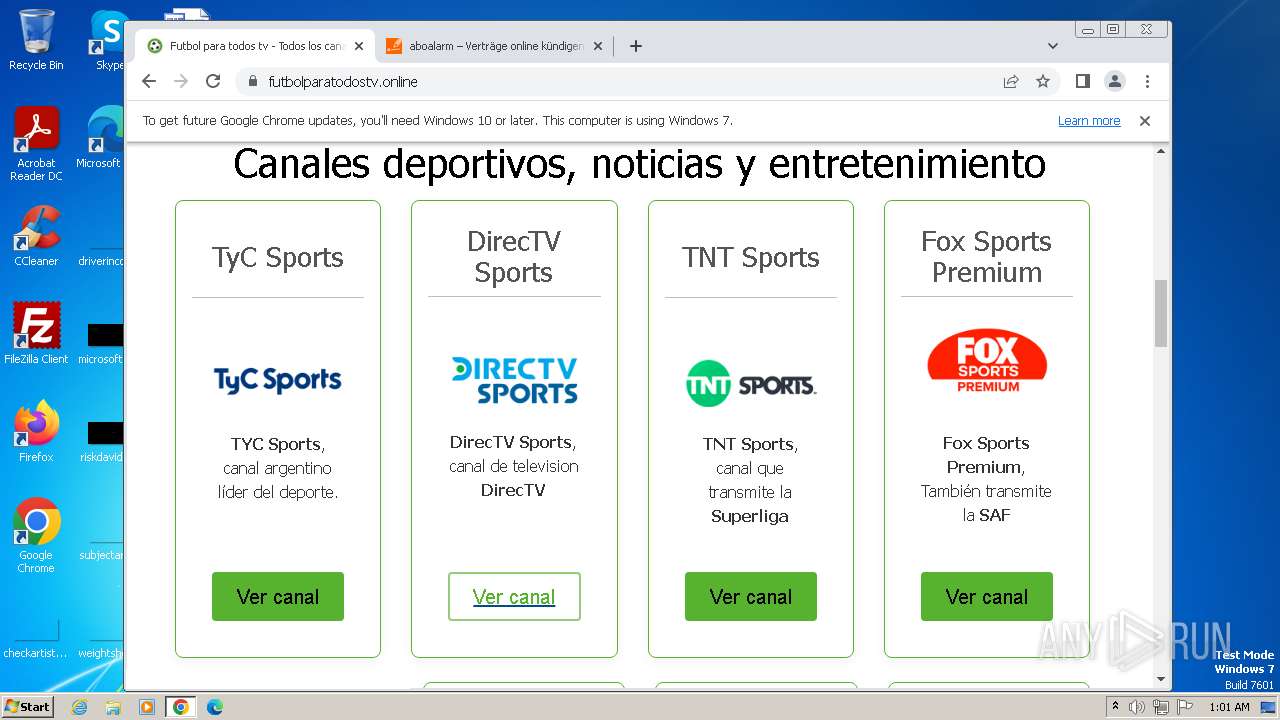The height and width of the screenshot is (720, 1280).
Task: Show hidden system tray icons
Action: 1116,707
